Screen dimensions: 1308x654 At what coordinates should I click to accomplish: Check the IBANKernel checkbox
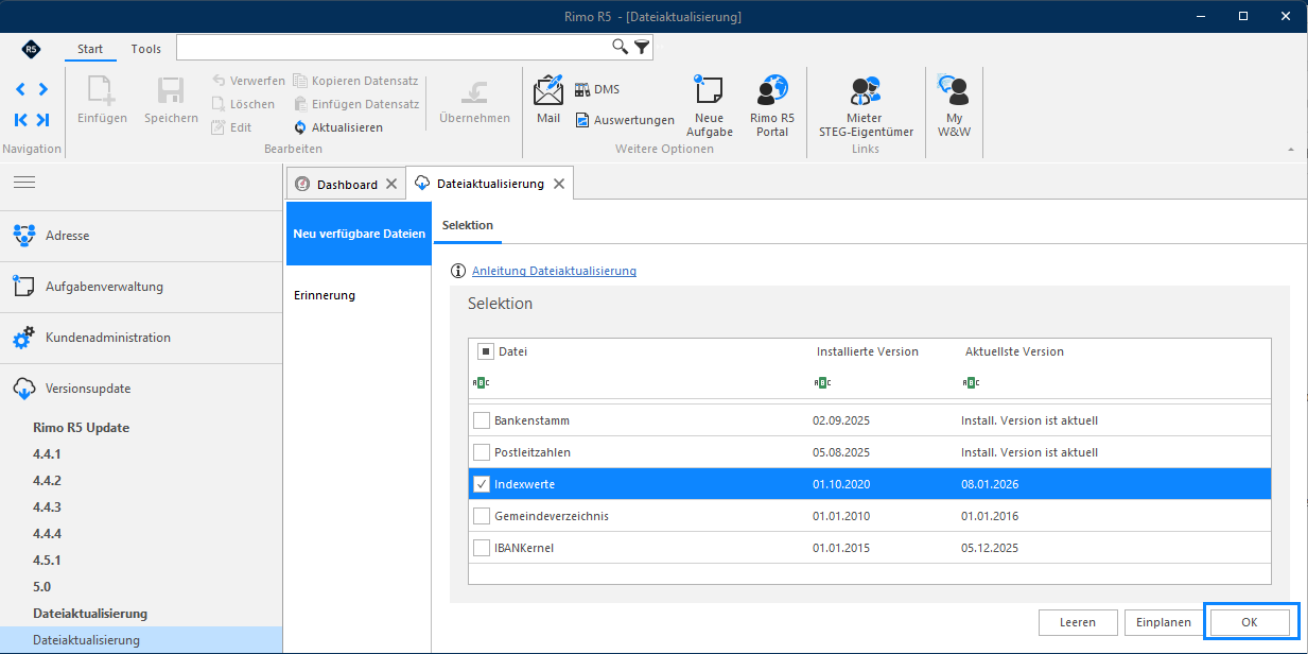coord(481,549)
